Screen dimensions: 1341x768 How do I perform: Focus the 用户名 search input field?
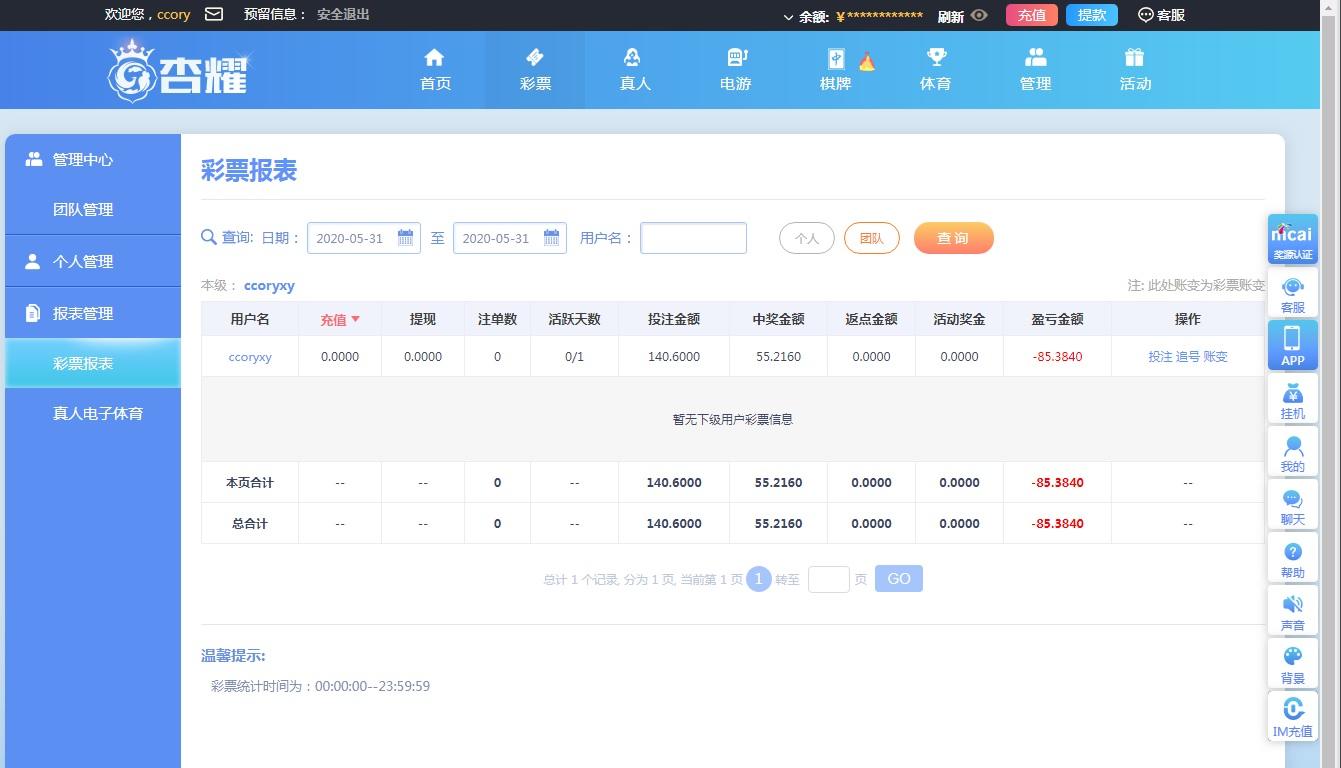tap(693, 238)
